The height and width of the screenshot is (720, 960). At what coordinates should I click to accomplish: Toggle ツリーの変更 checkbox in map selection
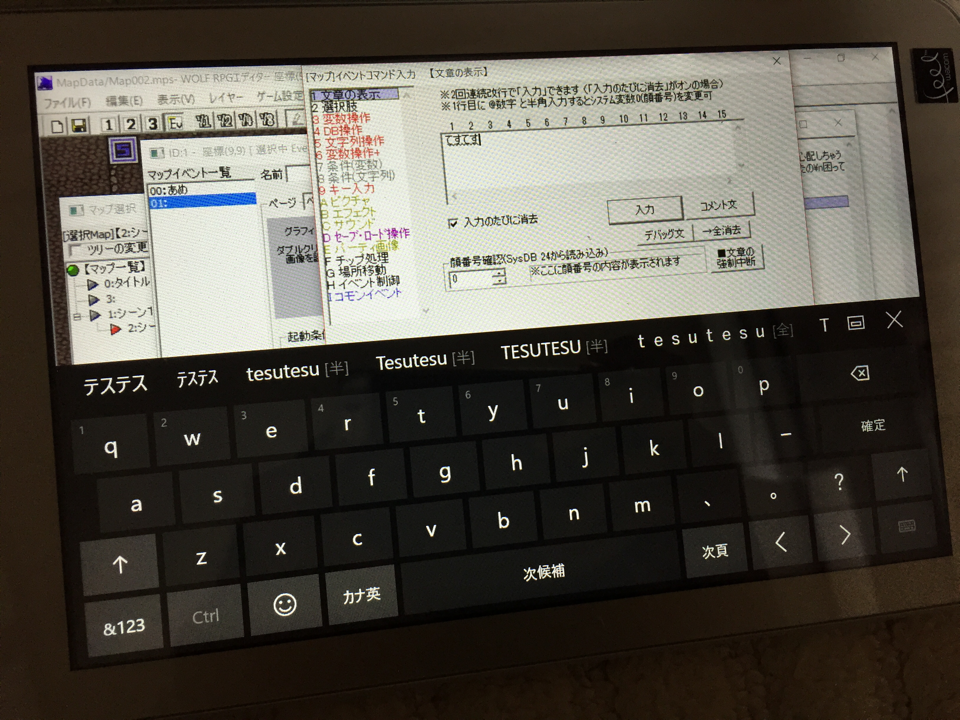[x=76, y=251]
